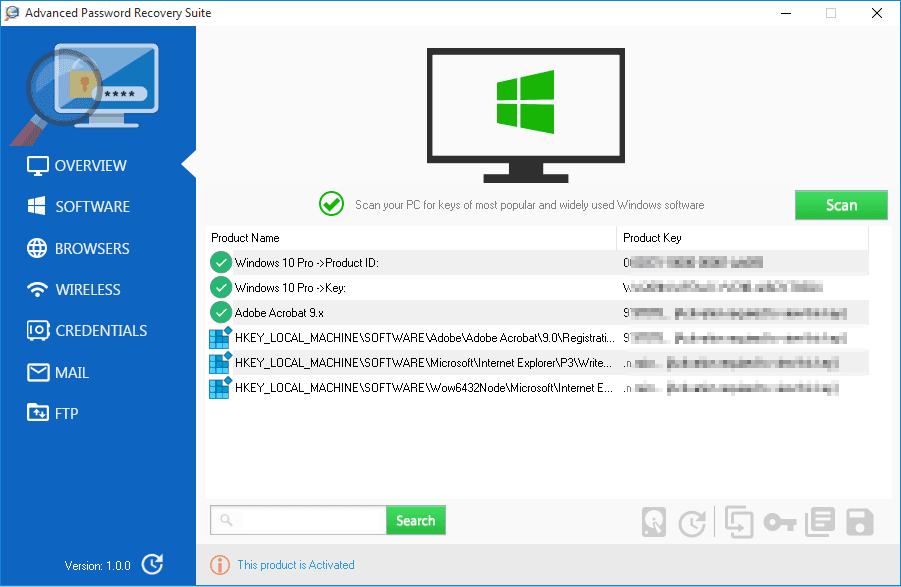Screen dimensions: 901x587
Task: Click the Product Name column header
Action: tap(410, 238)
